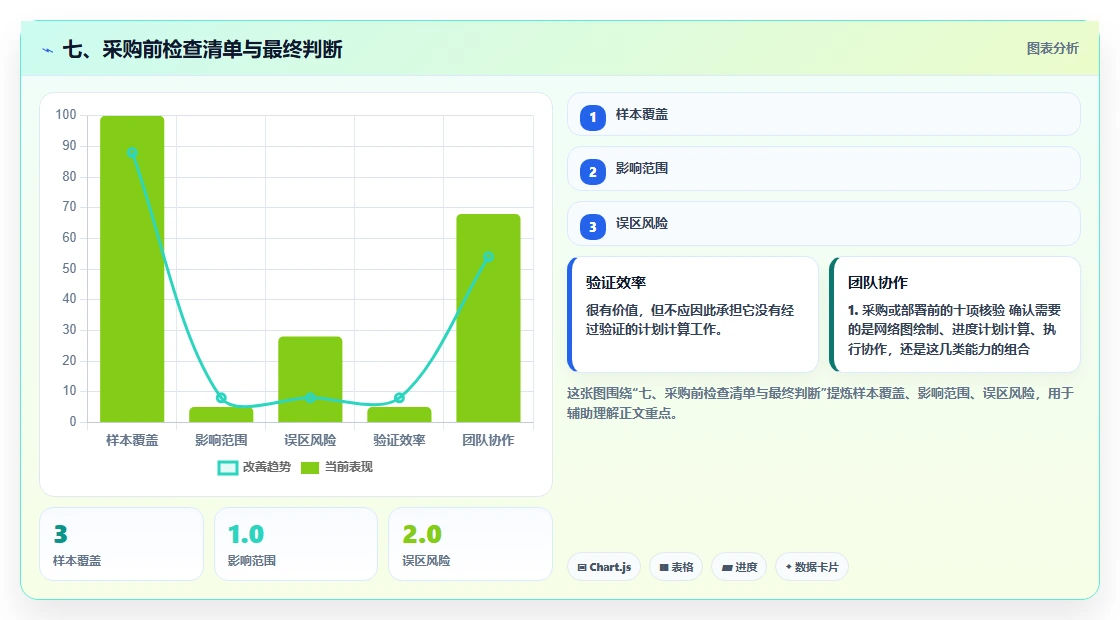
Task: Click the 3 样本覆盖 stat card
Action: 121,544
